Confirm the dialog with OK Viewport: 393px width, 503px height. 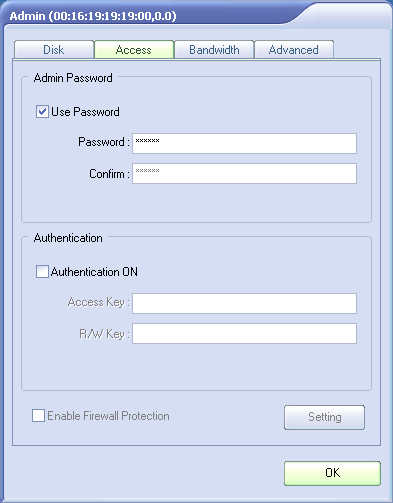coord(332,473)
